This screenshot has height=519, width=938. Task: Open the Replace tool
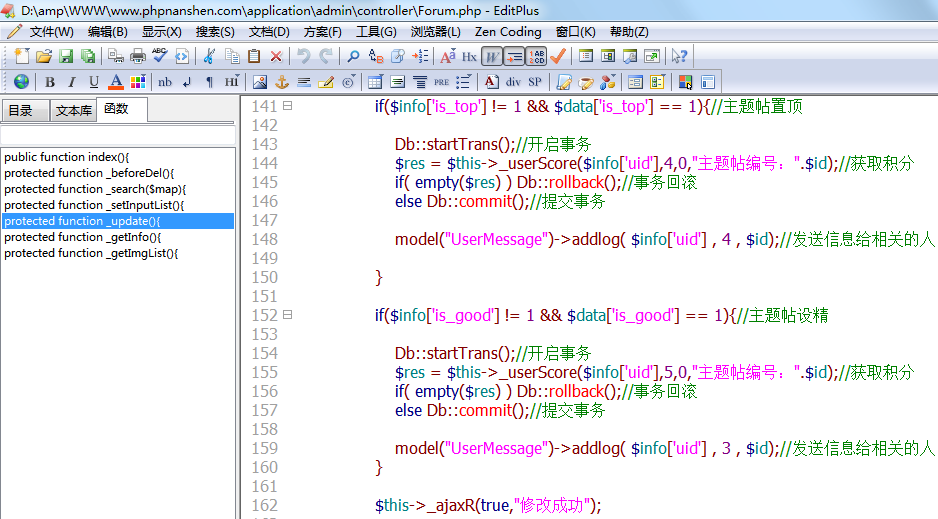tap(376, 56)
